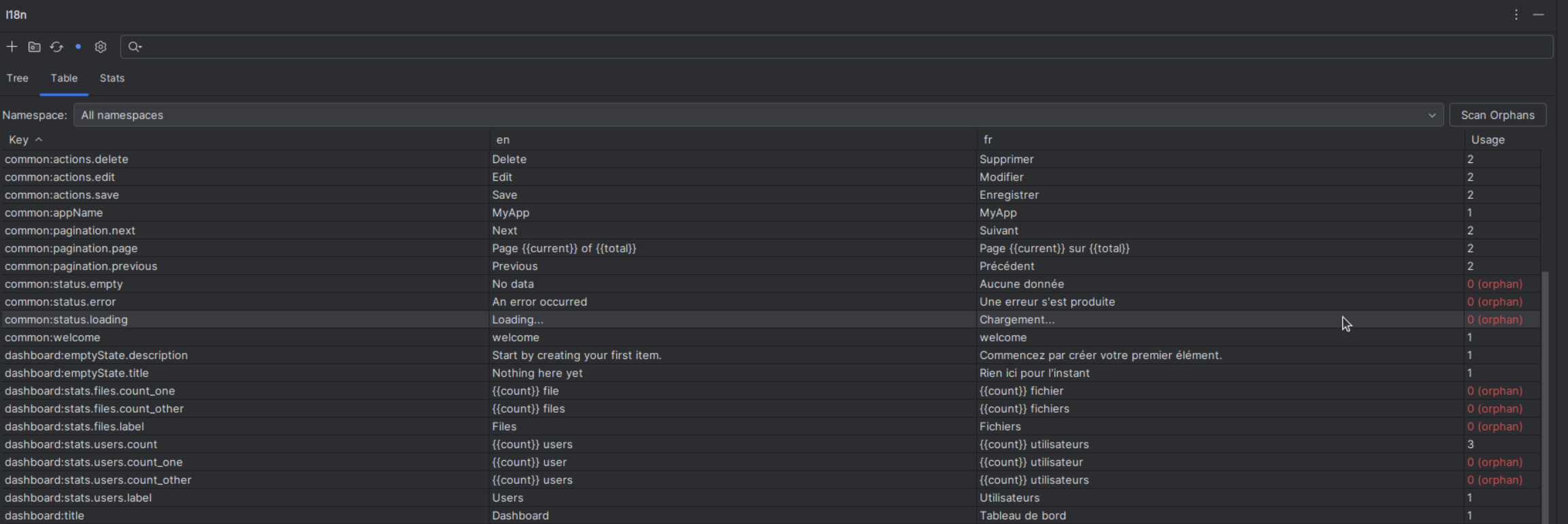Screen dimensions: 1568x524
Task: Click the orphan usage cell for common:status.empty
Action: tap(1495, 284)
